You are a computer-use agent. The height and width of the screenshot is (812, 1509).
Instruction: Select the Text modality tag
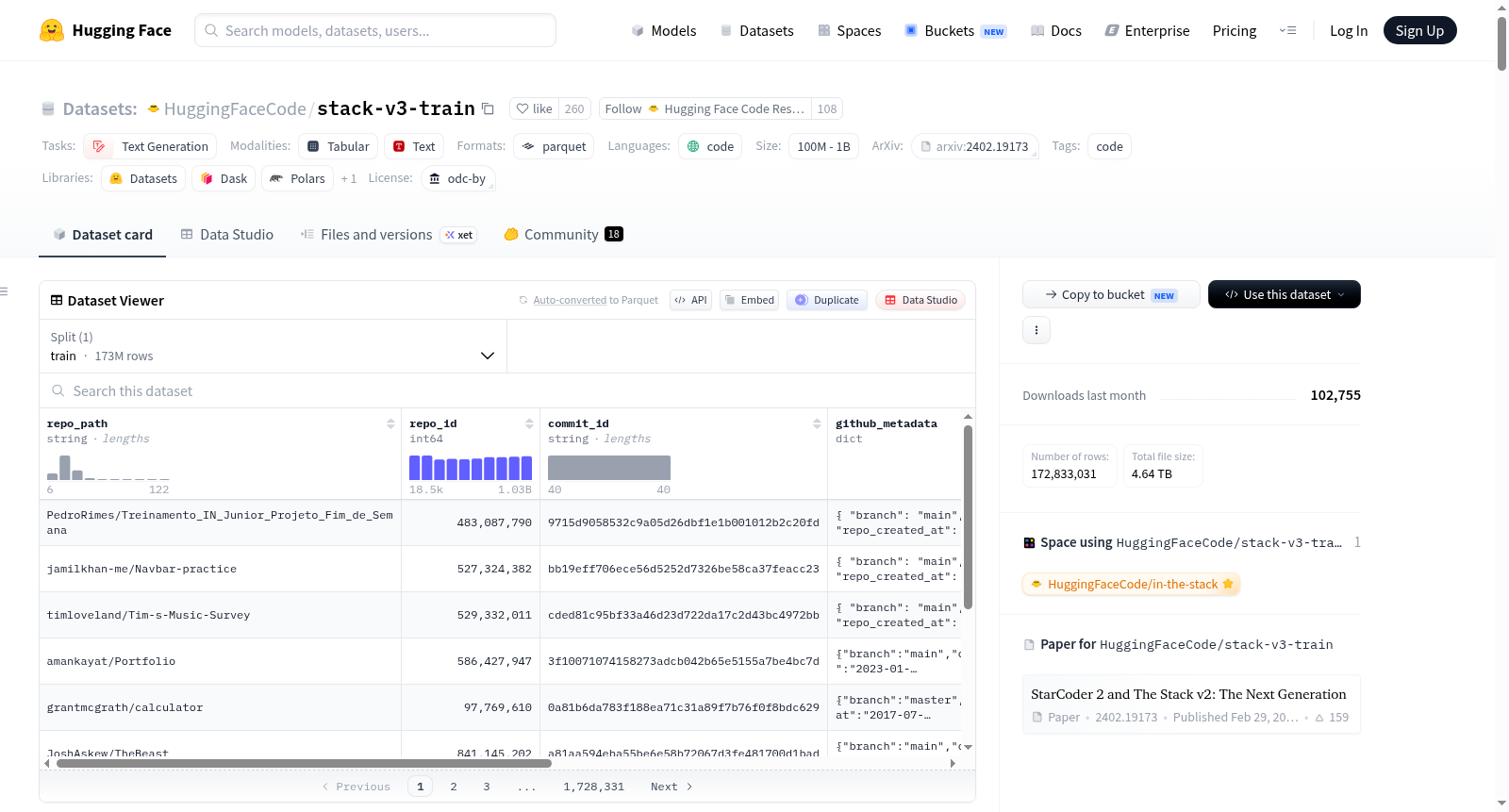(414, 146)
